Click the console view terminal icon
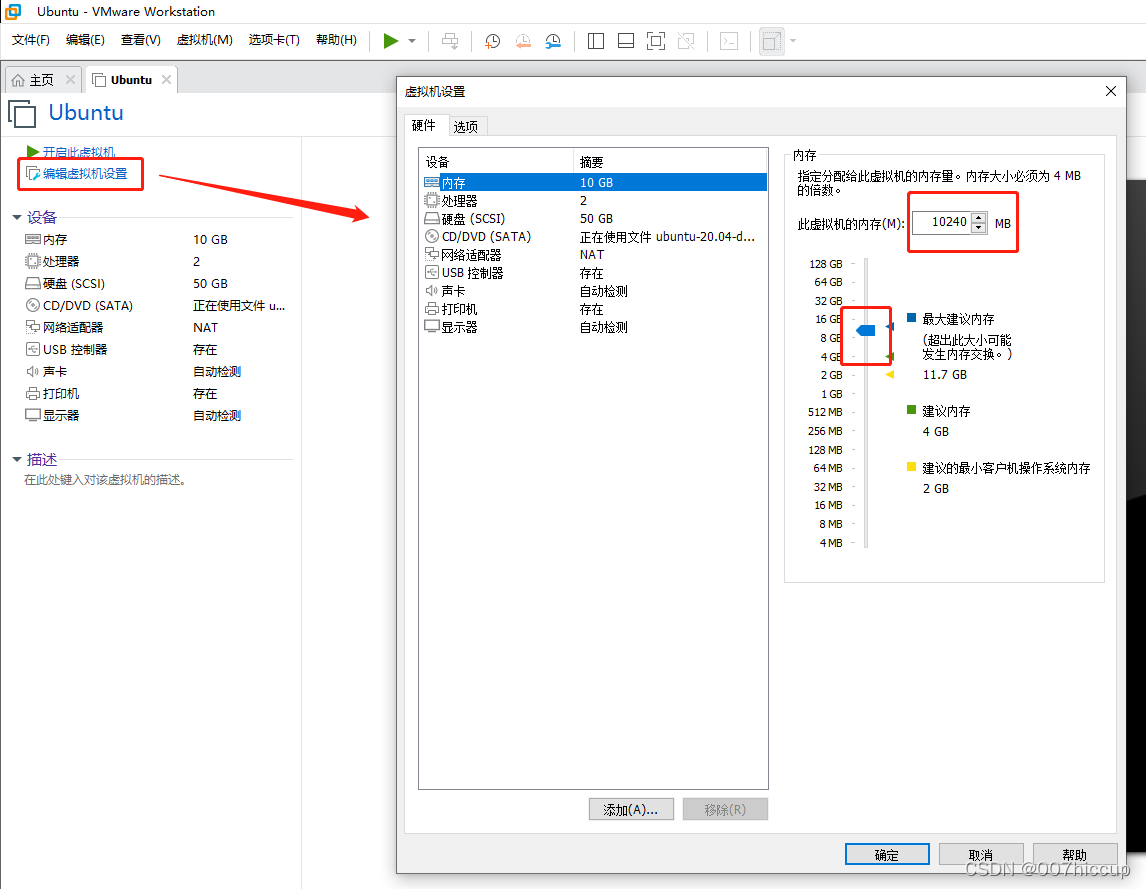This screenshot has height=889, width=1146. point(729,41)
